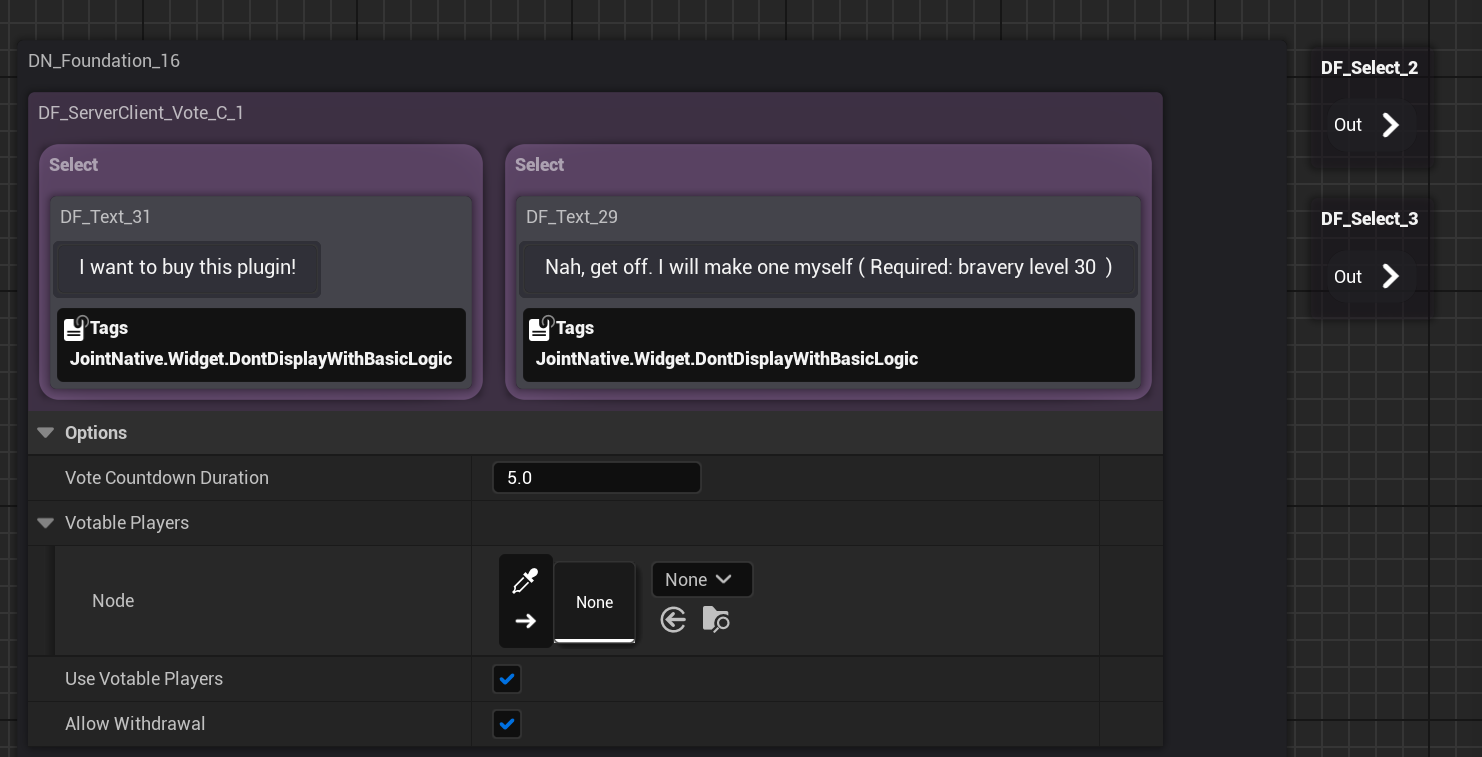Click the Out pin arrow on DF_Select_2
Screen dimensions: 1482x757
click(1390, 125)
